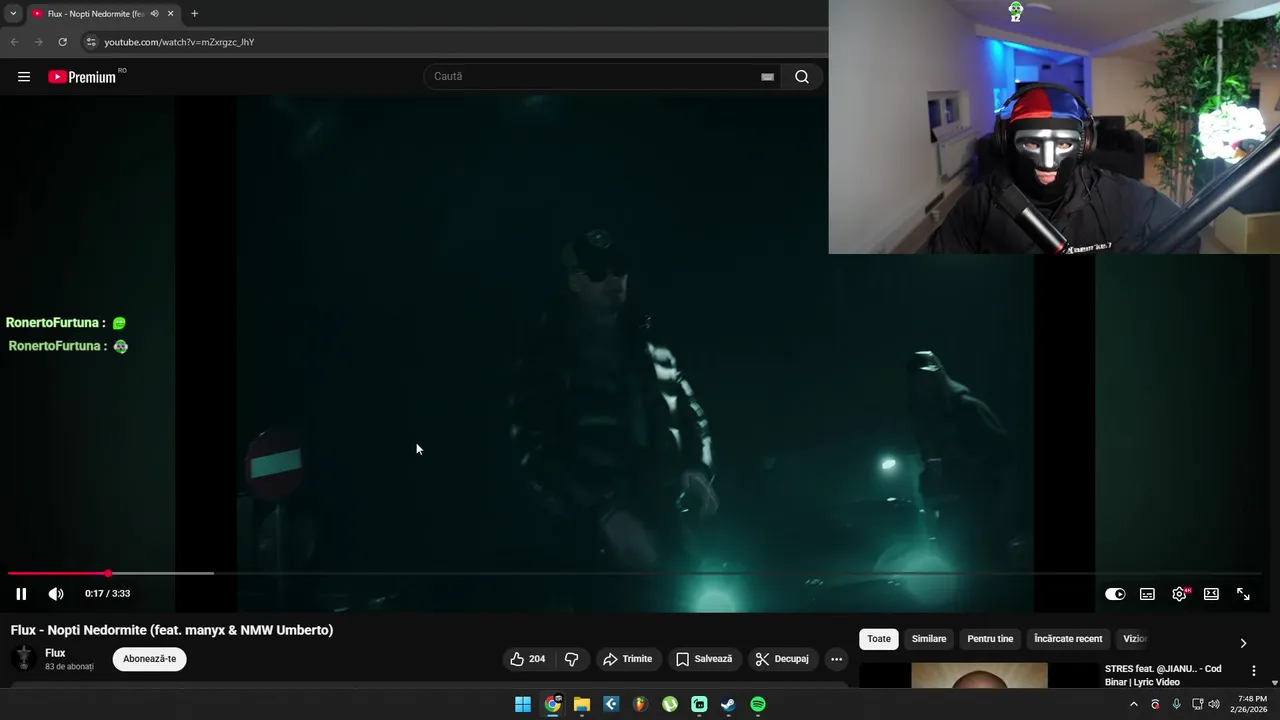The image size is (1280, 720).
Task: Click the red playhead scrubber dot
Action: click(x=108, y=573)
